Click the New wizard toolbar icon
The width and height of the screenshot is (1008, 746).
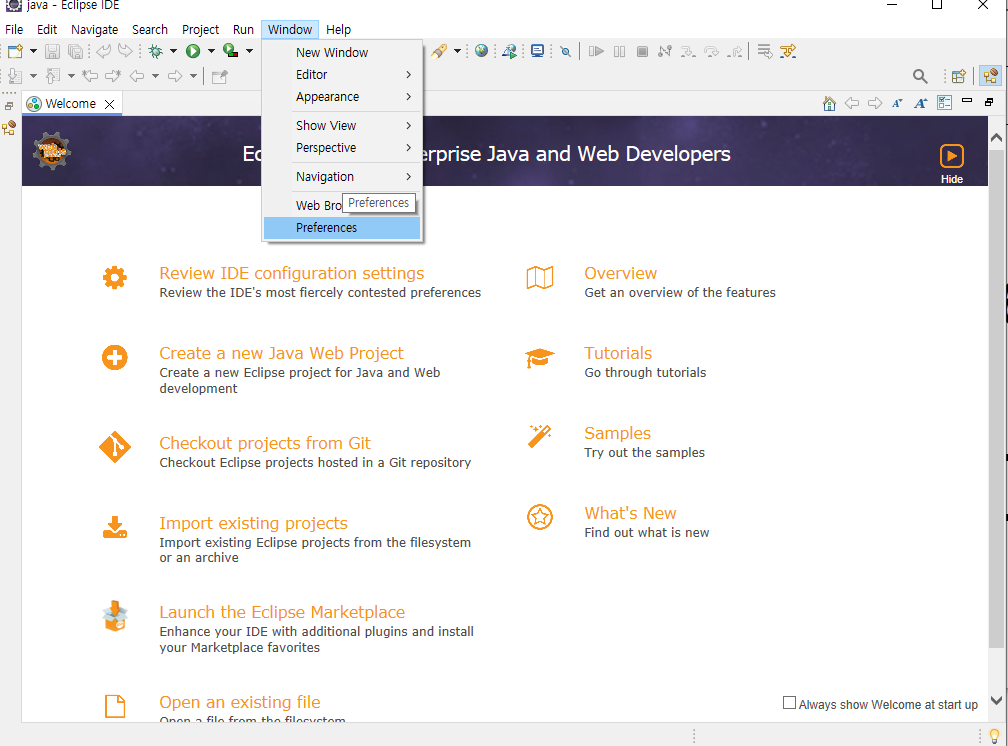(15, 51)
